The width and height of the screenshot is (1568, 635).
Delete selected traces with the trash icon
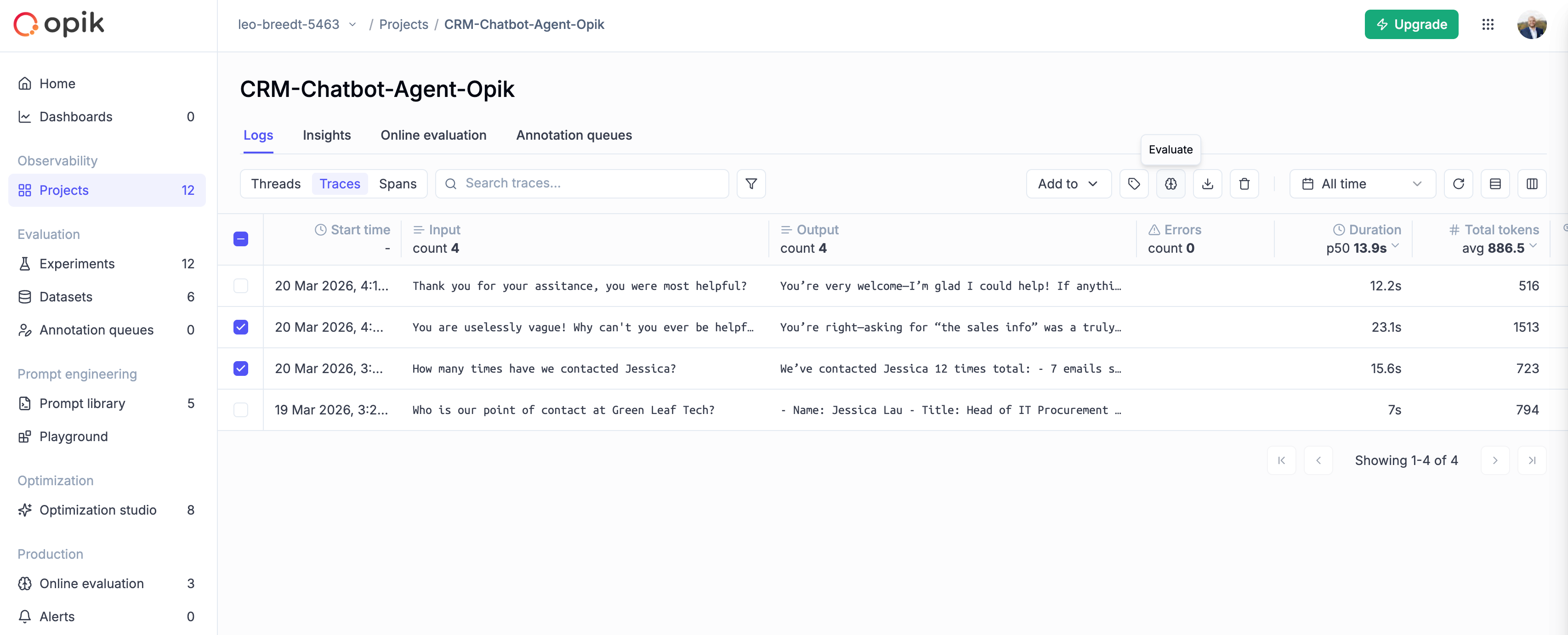click(1244, 183)
